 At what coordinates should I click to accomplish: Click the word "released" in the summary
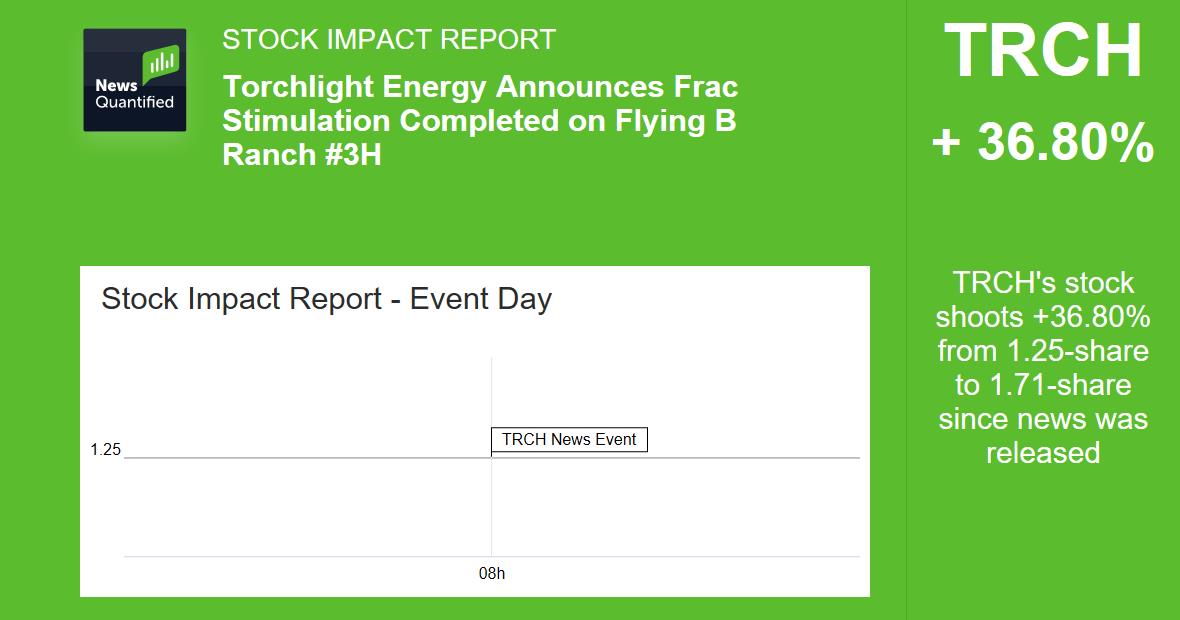point(1043,453)
